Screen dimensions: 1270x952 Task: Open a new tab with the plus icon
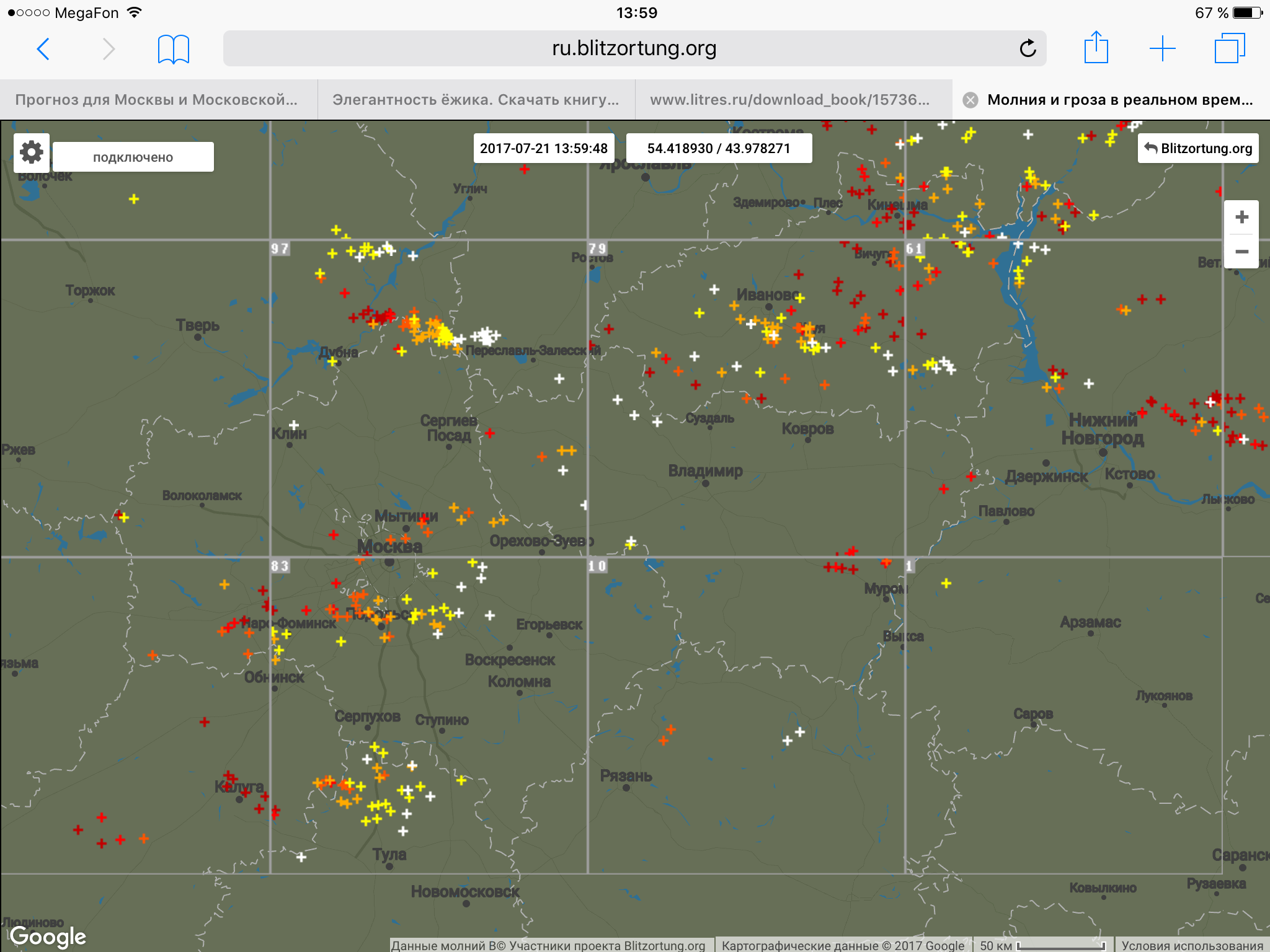coord(1162,48)
